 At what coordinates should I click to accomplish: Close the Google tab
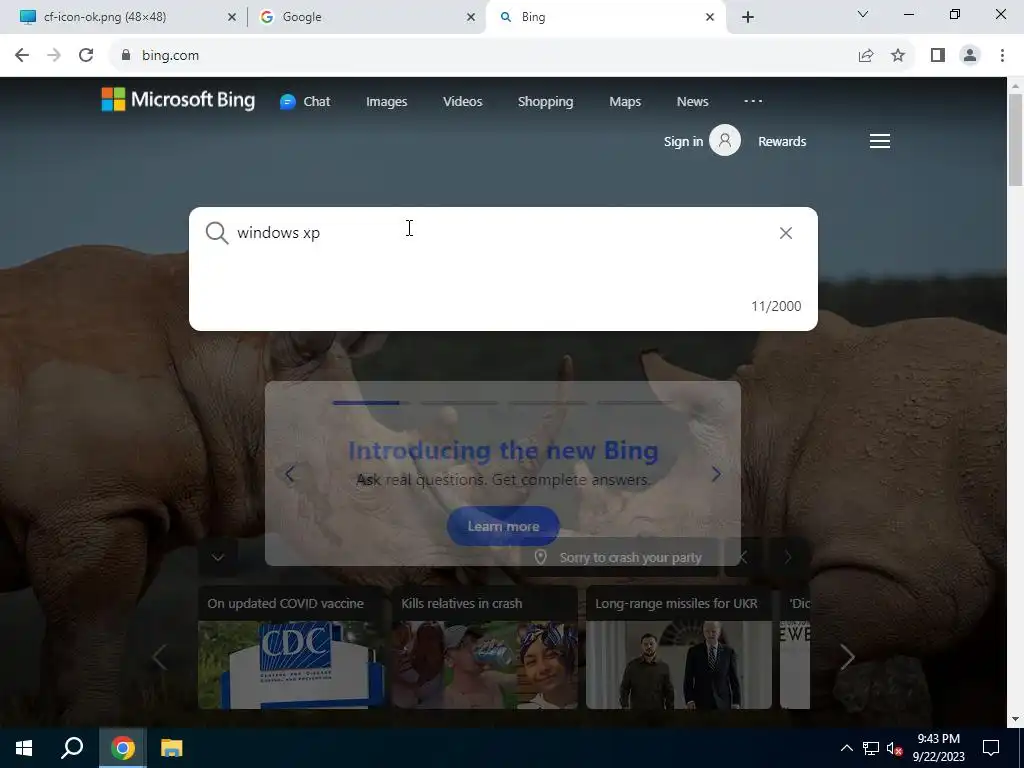pyautogui.click(x=471, y=17)
